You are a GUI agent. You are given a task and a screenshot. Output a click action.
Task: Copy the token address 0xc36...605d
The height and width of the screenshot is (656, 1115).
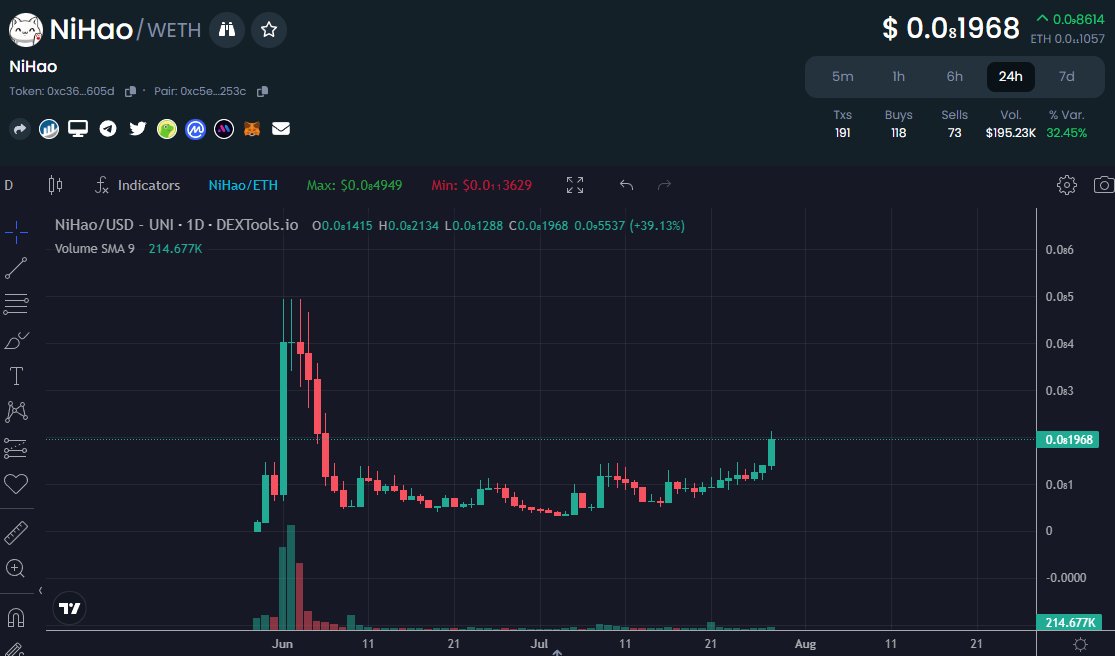pos(130,92)
